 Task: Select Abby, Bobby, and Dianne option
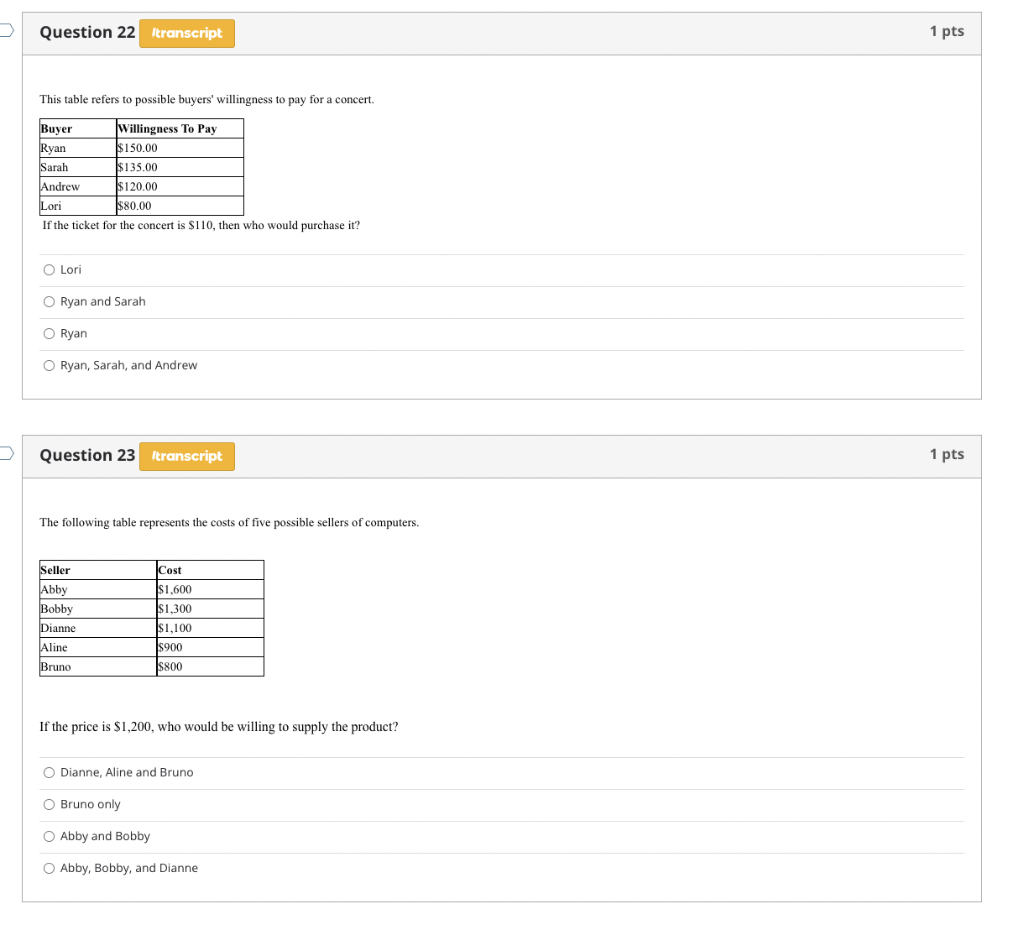tap(49, 869)
